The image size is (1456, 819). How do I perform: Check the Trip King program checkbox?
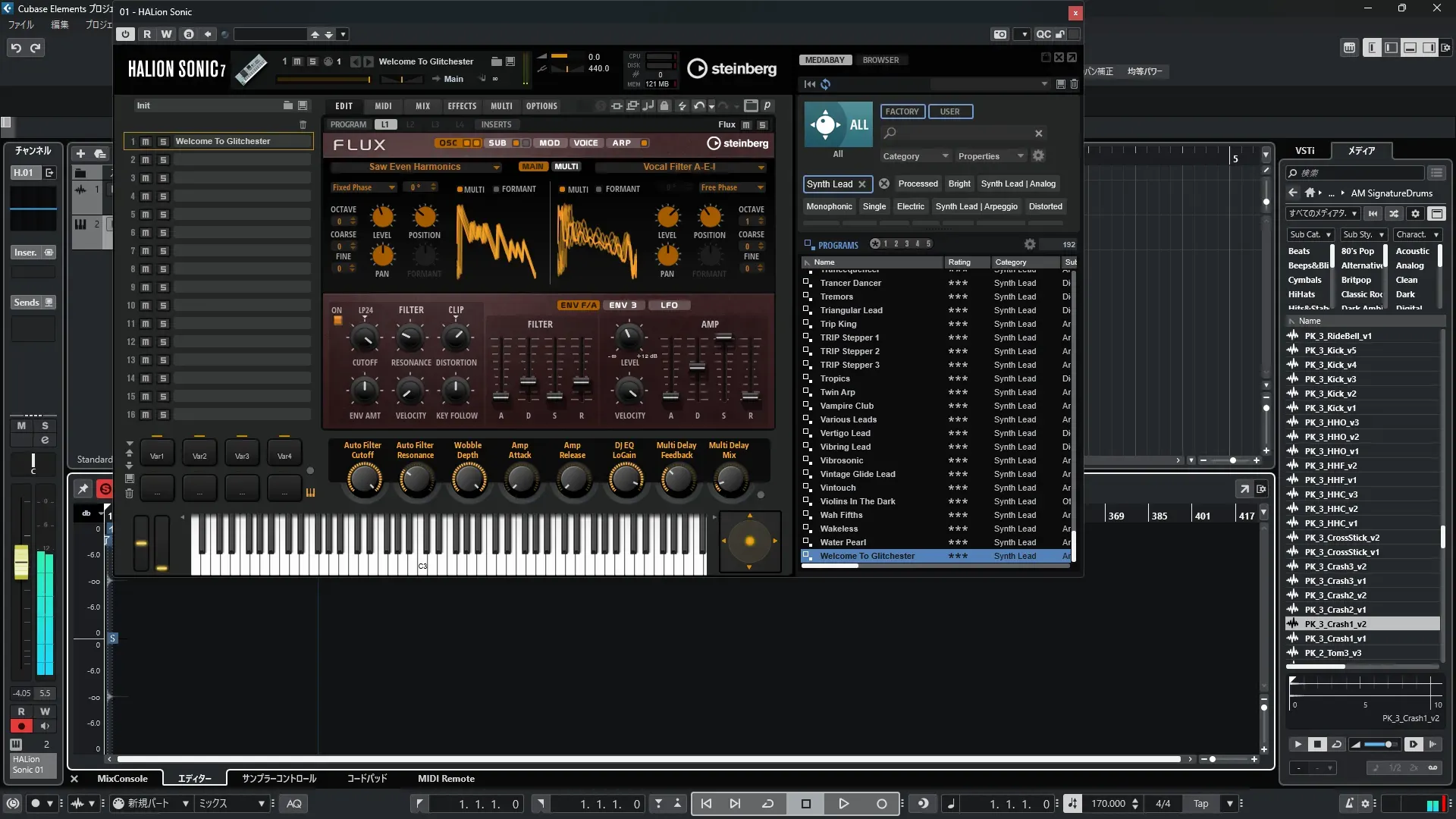808,324
